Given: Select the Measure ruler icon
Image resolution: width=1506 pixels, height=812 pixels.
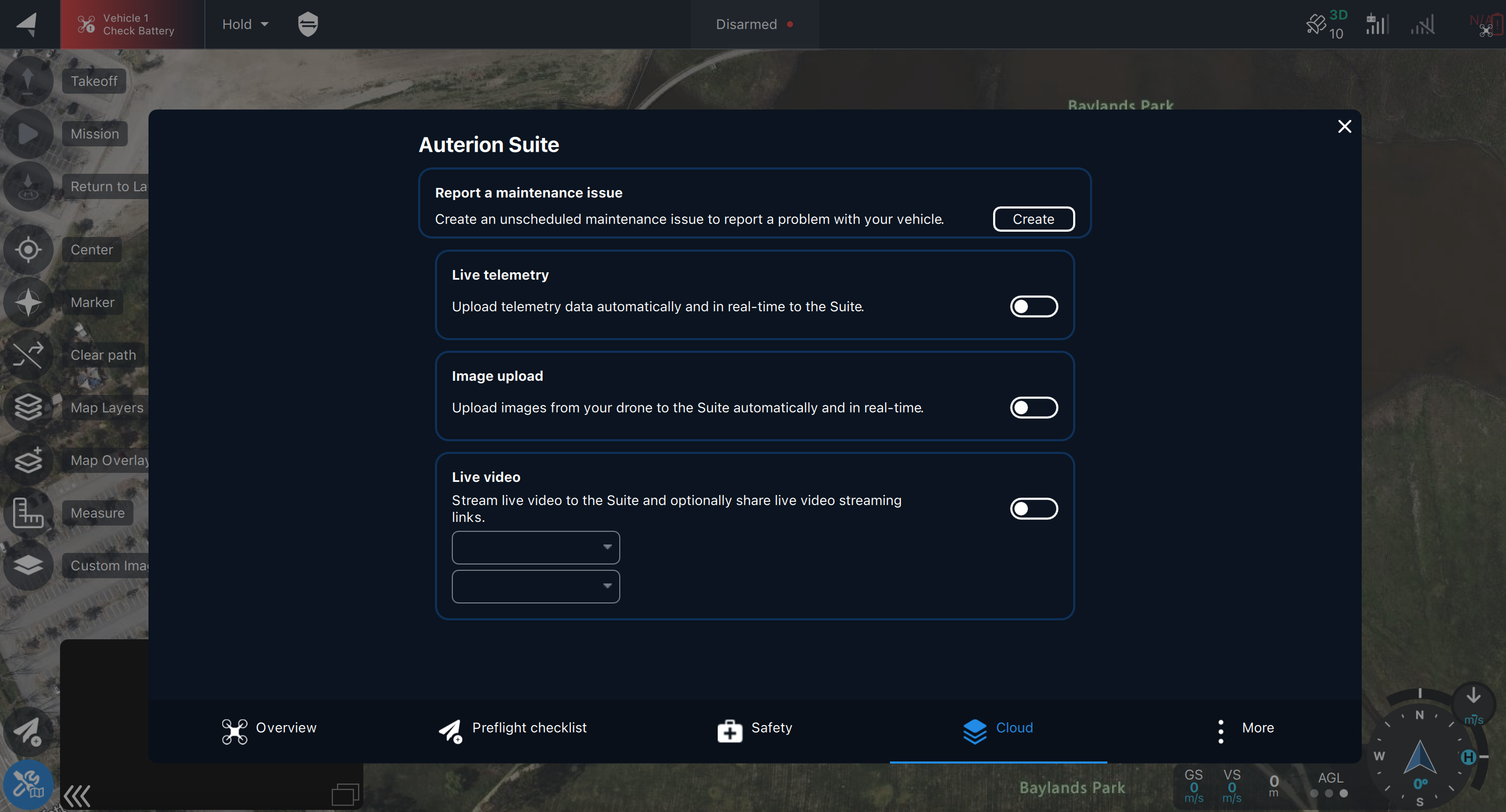Looking at the screenshot, I should (x=27, y=513).
